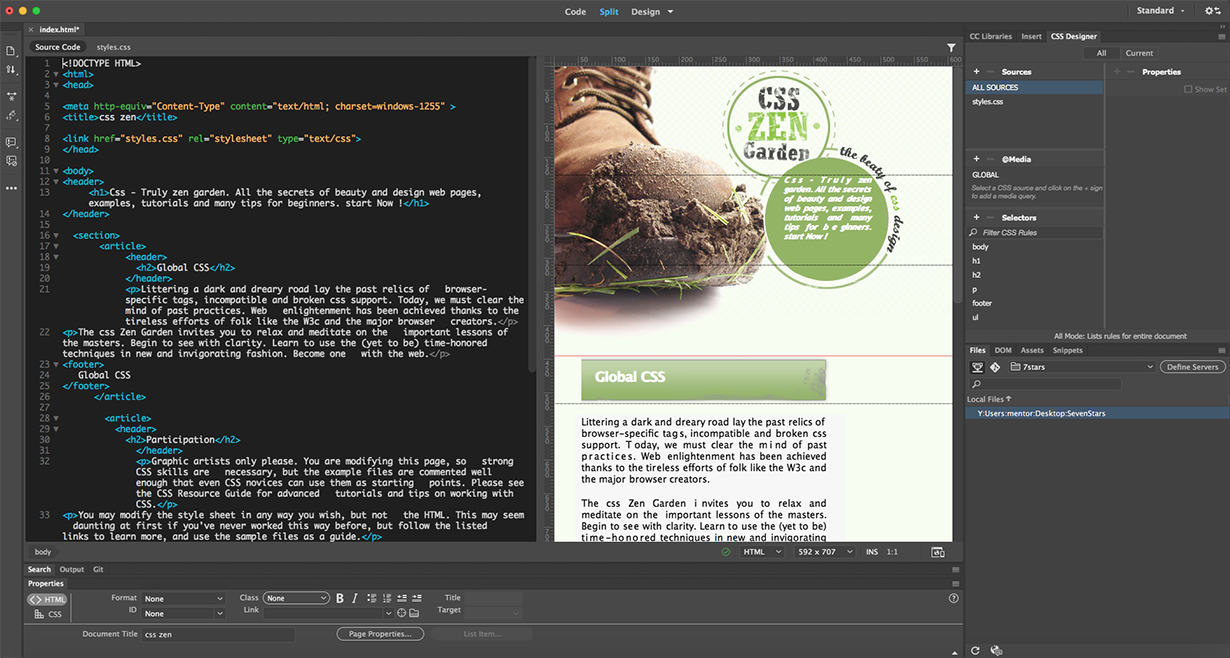Click the green checkmark status icon
The image size is (1230, 658).
click(726, 551)
